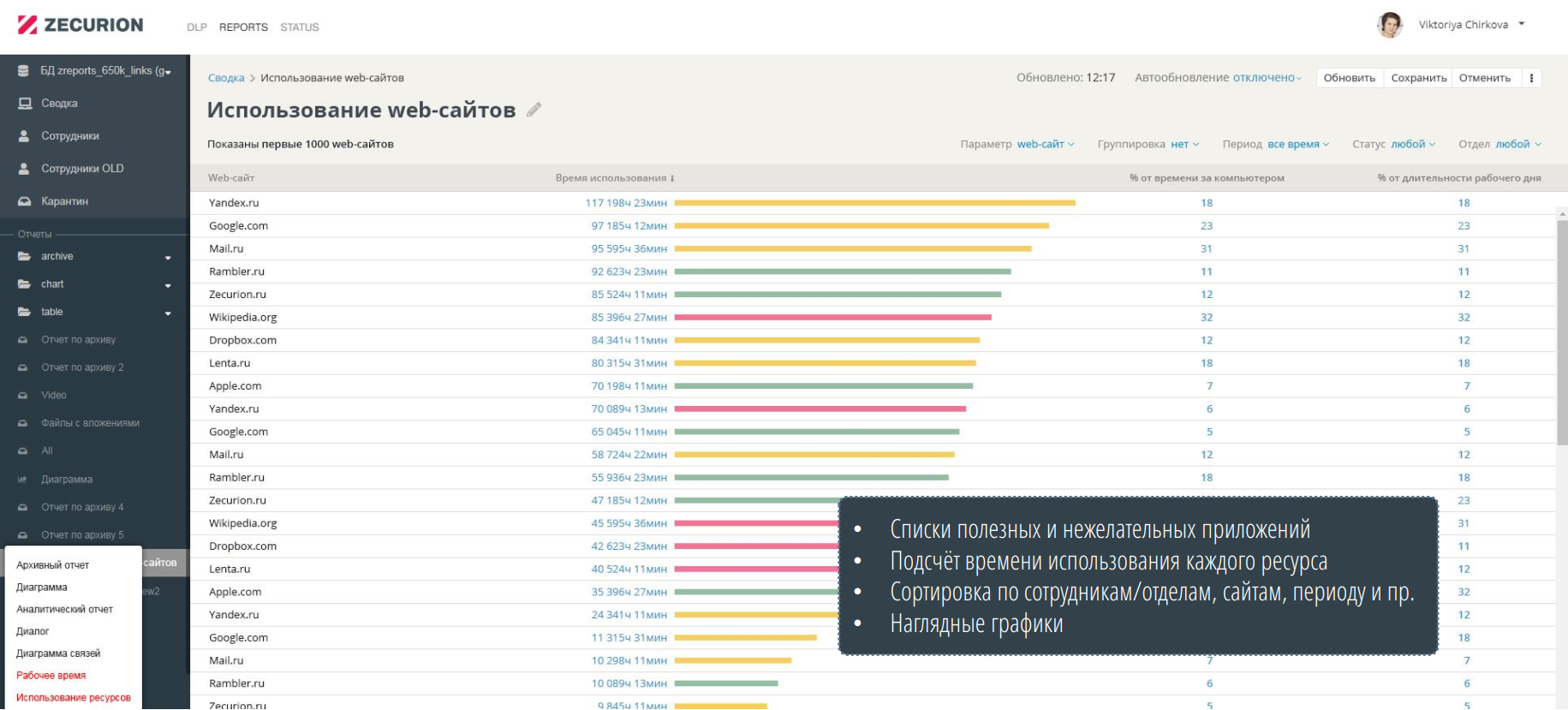Choose Диалог from the popup menu
Screen dimensions: 1568x710
[x=33, y=632]
